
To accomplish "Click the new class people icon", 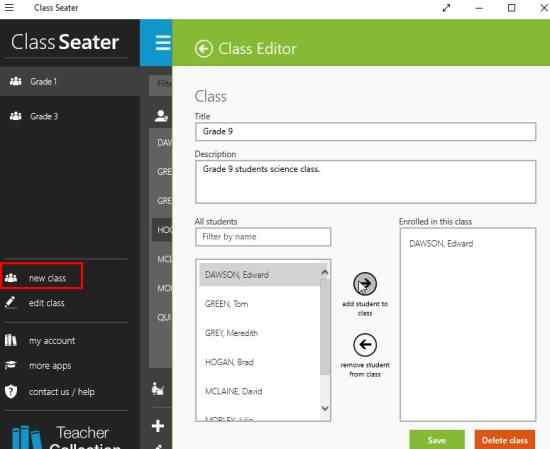I will 11,278.
